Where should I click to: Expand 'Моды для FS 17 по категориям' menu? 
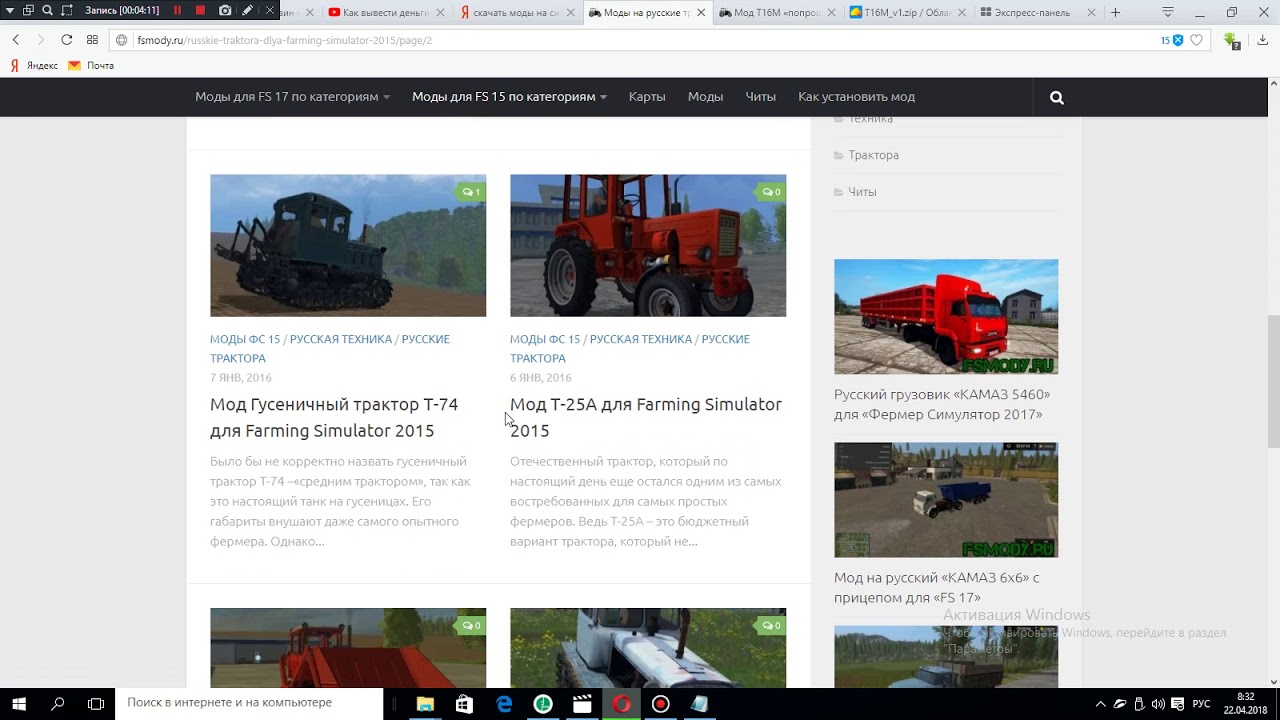point(292,97)
